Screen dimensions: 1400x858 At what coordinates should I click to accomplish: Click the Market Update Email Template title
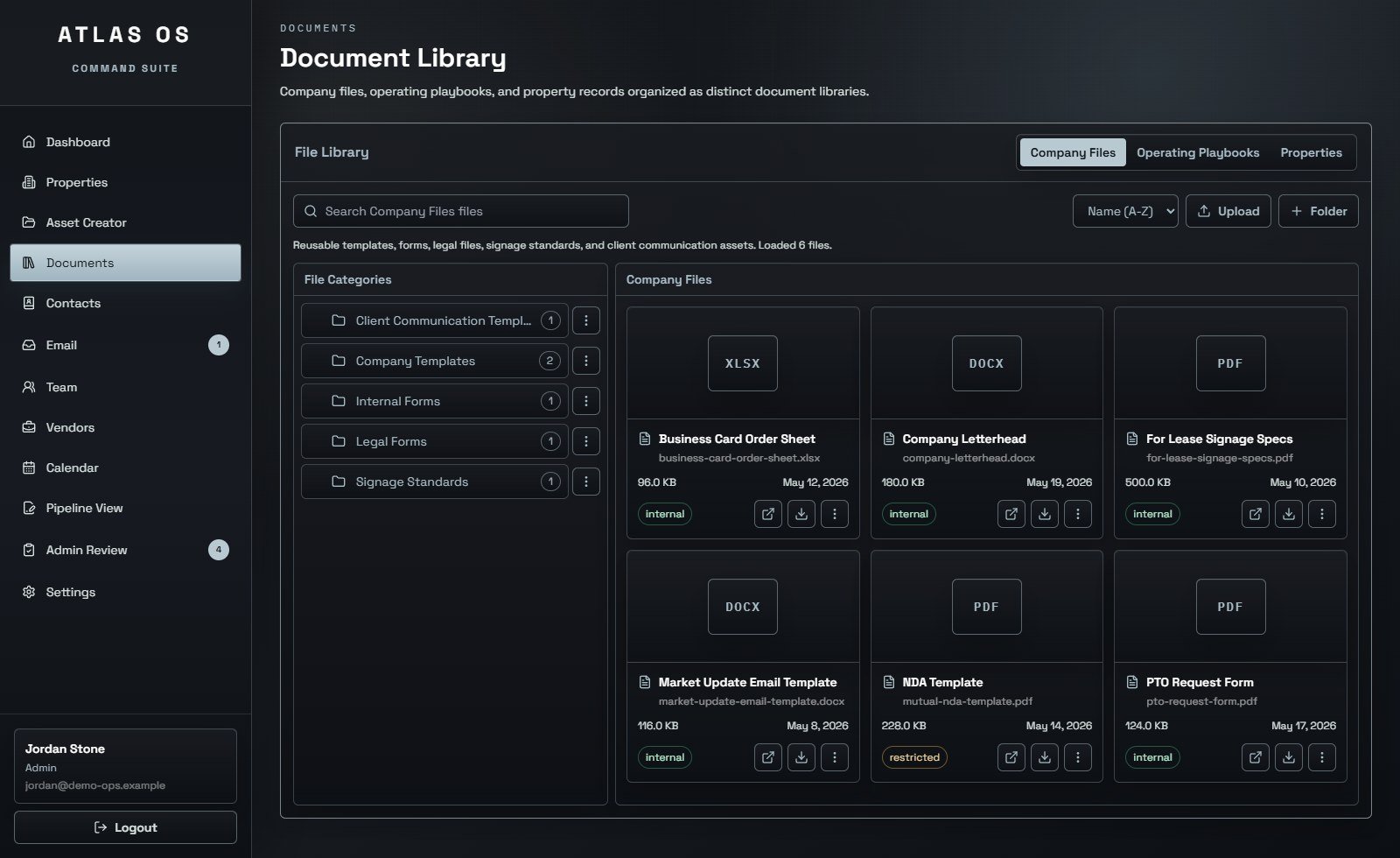click(747, 682)
